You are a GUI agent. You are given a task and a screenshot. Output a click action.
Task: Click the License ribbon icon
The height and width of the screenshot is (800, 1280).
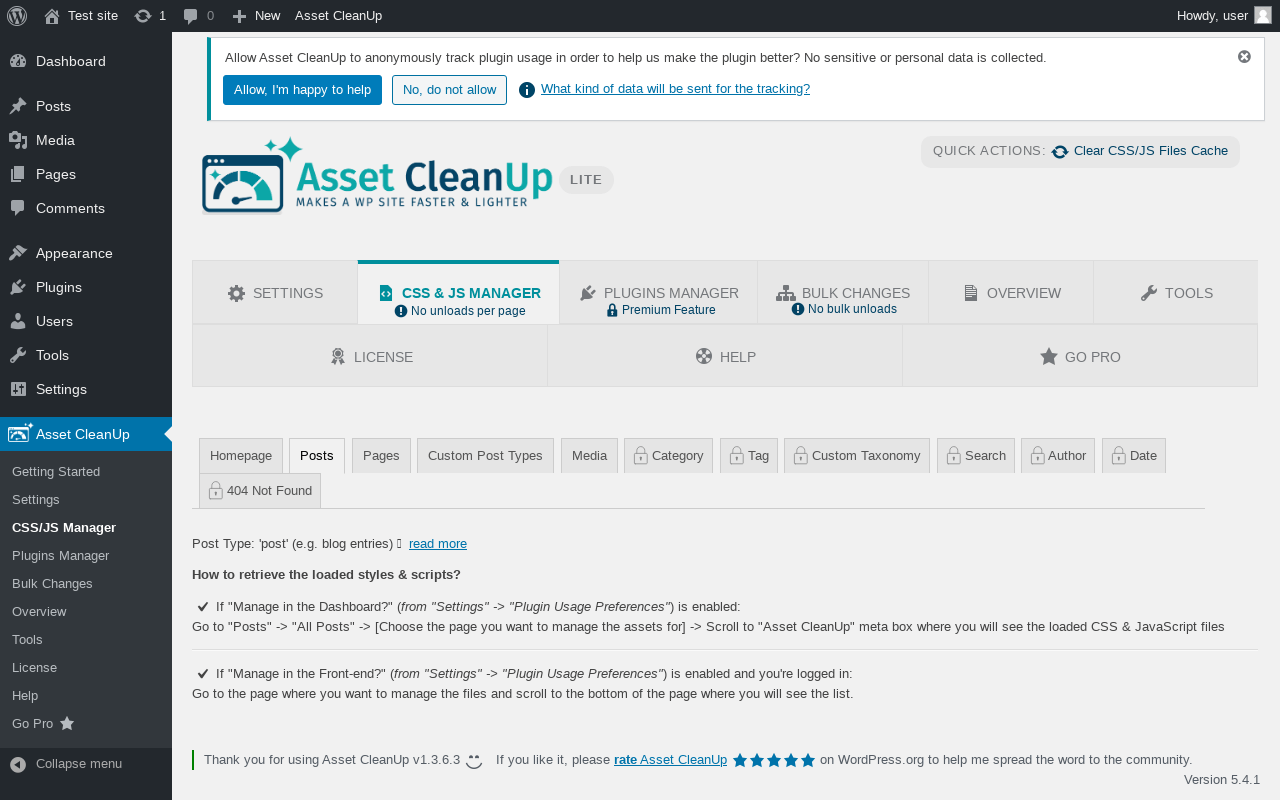[x=338, y=356]
